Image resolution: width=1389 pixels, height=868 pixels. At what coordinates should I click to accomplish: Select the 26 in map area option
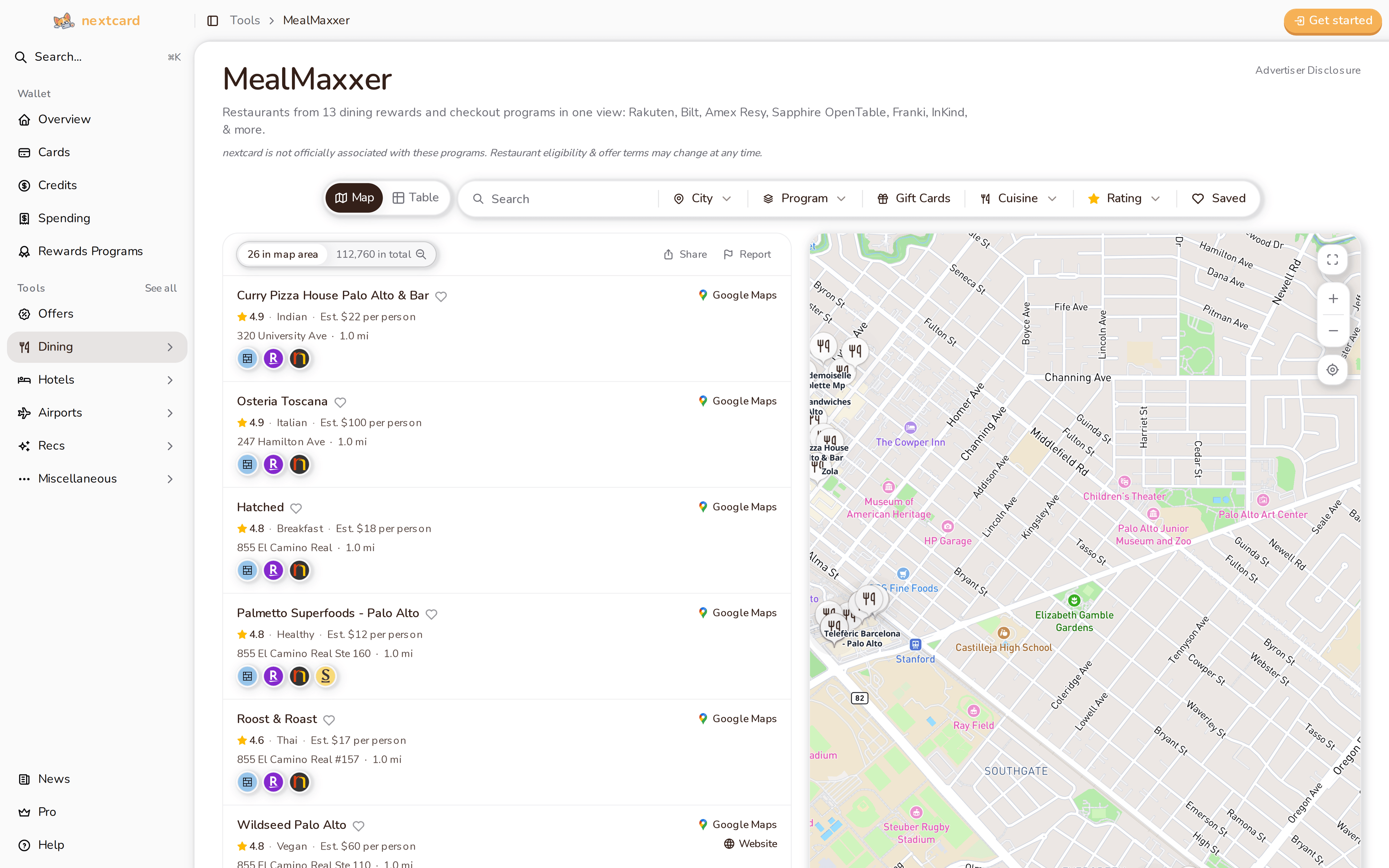coord(283,254)
